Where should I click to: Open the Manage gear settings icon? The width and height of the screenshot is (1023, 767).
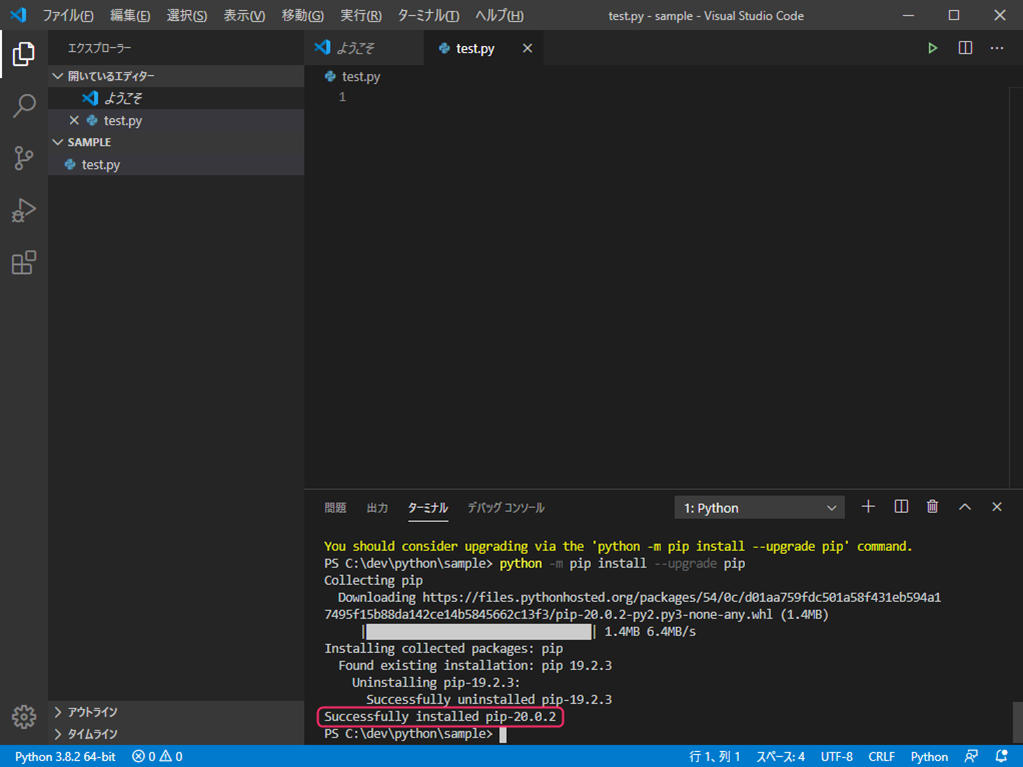[23, 716]
